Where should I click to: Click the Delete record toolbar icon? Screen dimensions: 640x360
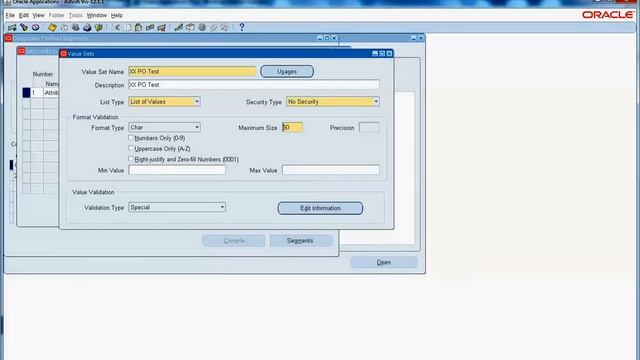click(x=162, y=27)
